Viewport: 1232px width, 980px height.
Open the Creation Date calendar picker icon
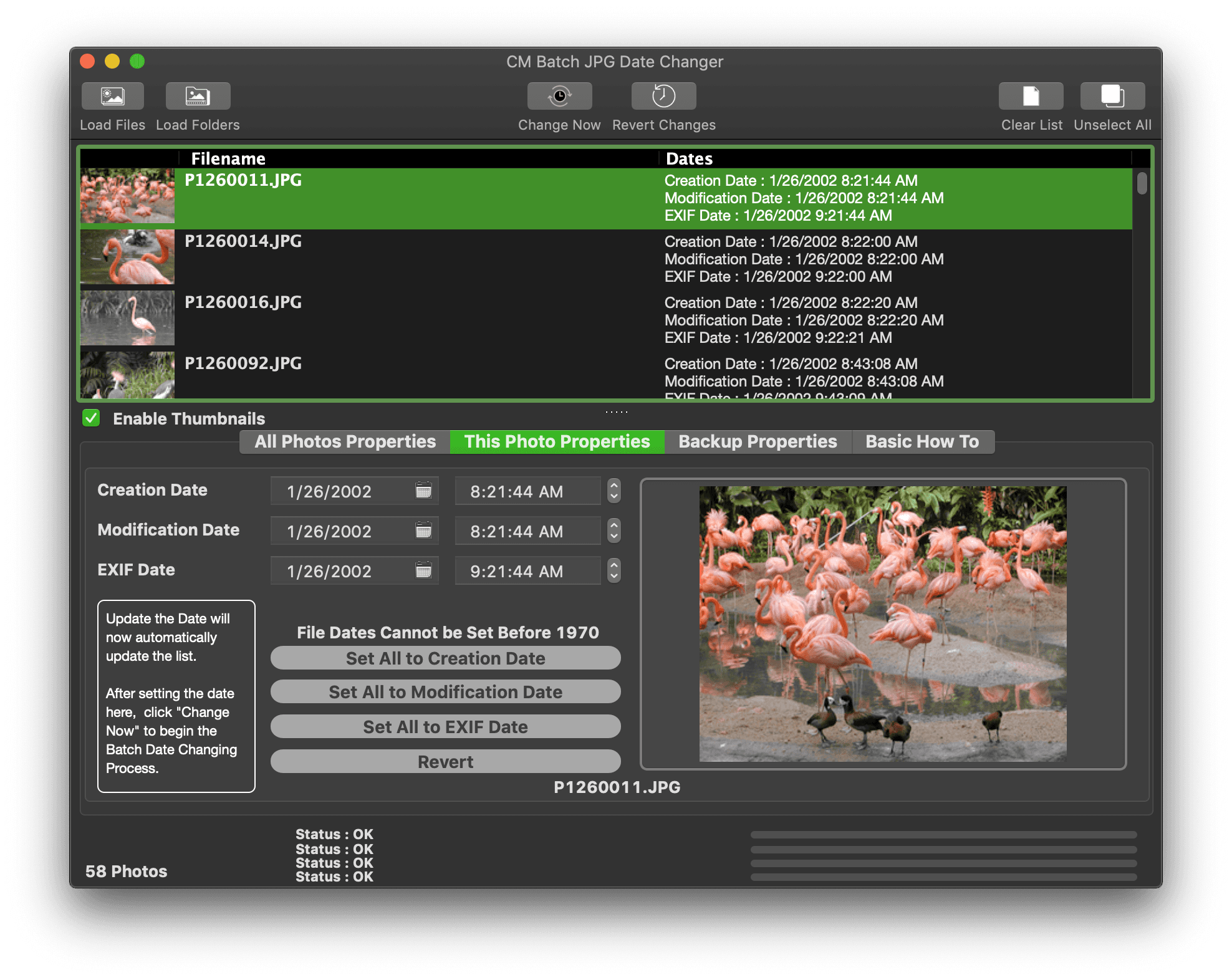tap(423, 491)
